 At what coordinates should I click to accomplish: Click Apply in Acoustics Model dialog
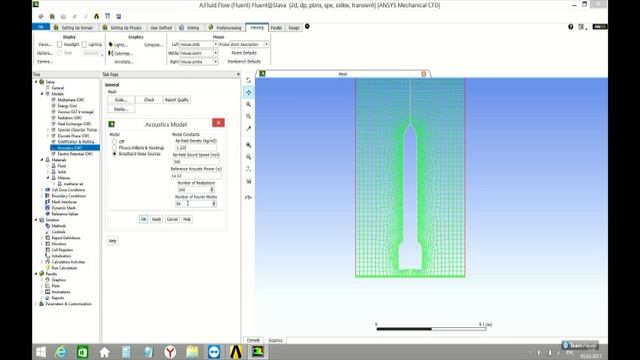tap(156, 219)
